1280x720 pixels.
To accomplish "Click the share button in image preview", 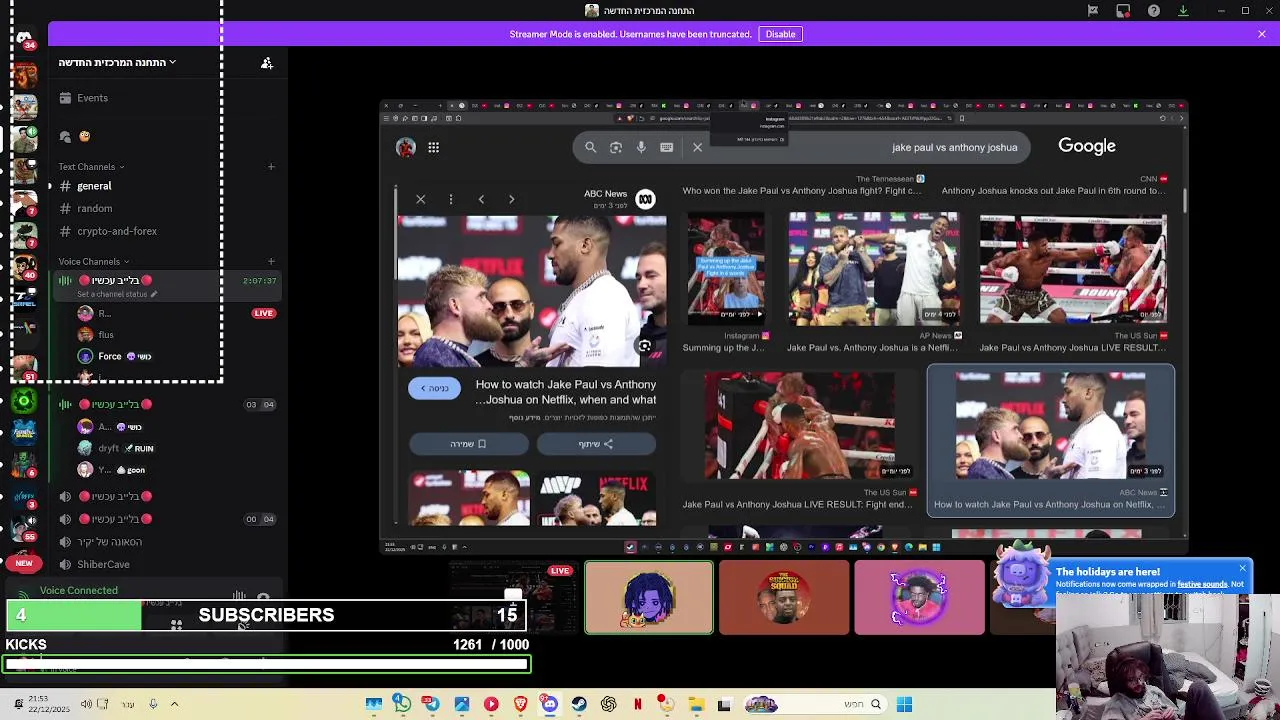I will point(596,444).
